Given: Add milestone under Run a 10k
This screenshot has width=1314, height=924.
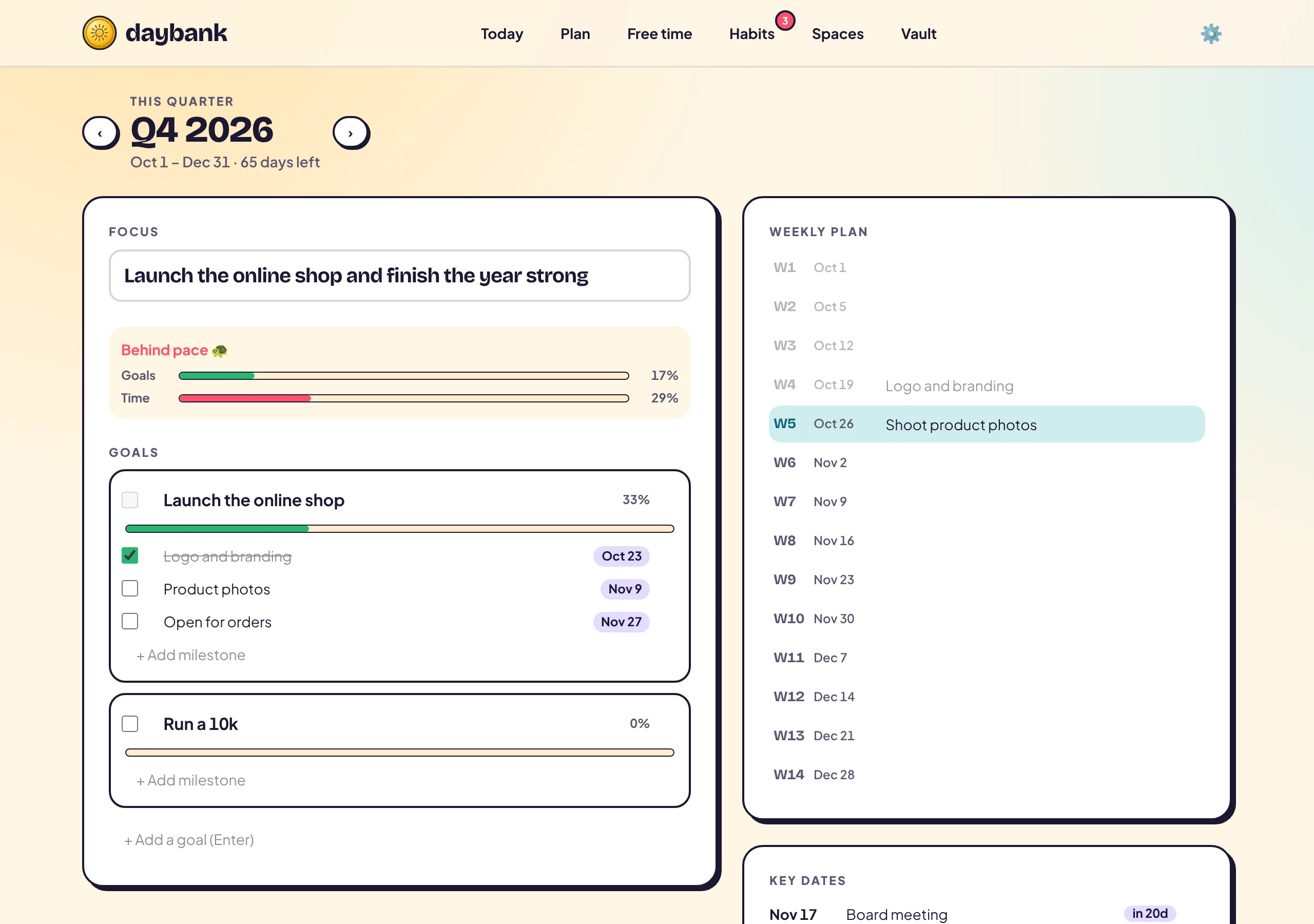Looking at the screenshot, I should tap(190, 780).
